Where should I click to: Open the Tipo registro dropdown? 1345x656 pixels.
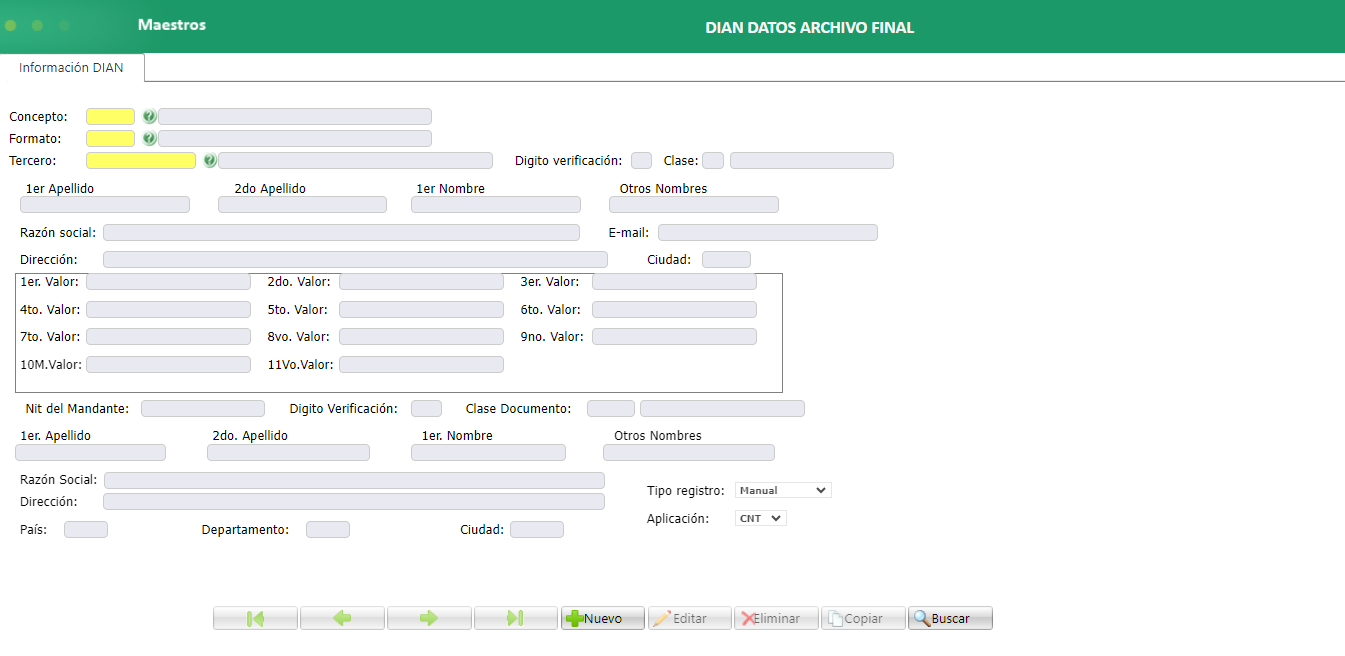click(x=783, y=490)
